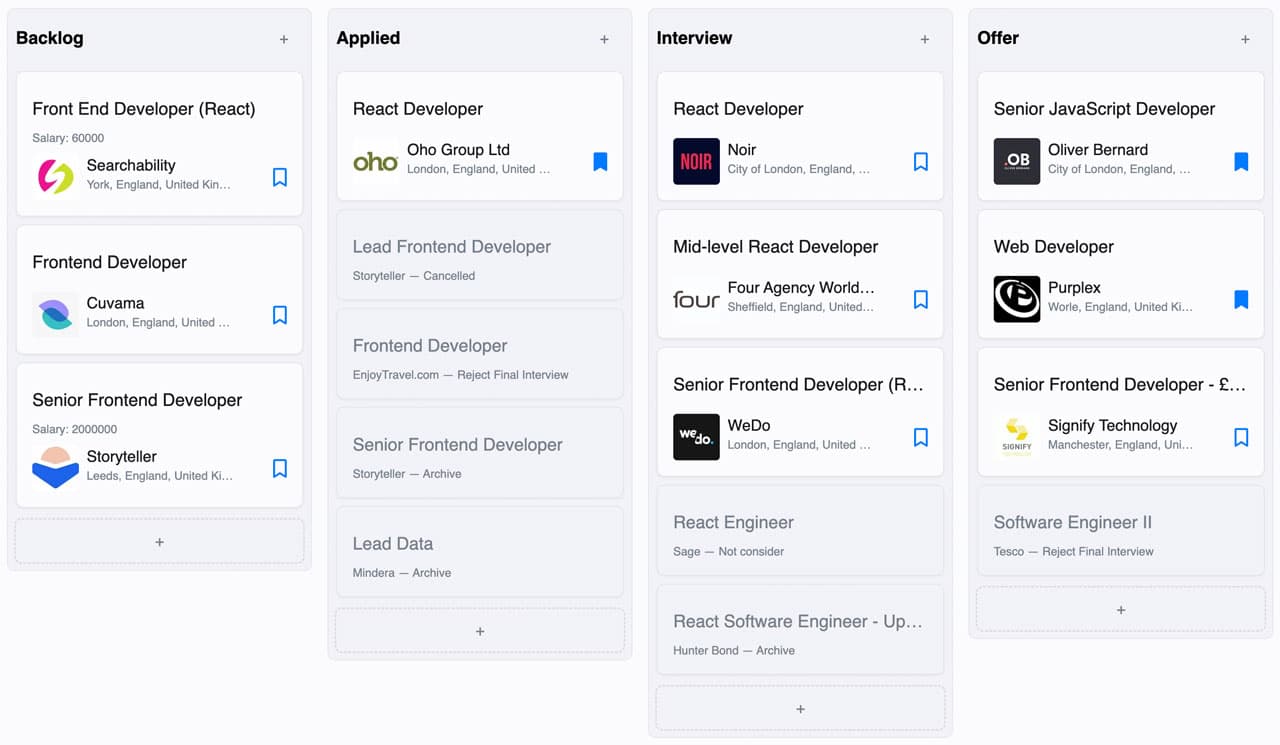Click the Noir company logo
The image size is (1280, 745).
pyautogui.click(x=696, y=161)
